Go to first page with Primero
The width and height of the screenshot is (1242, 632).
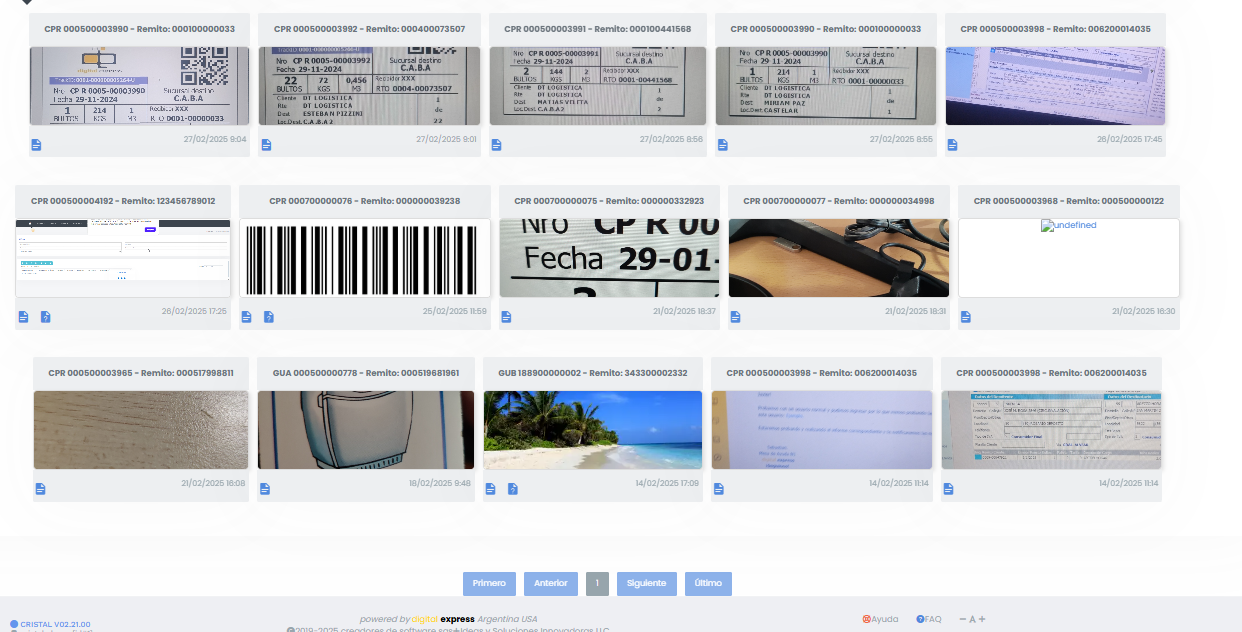point(490,583)
